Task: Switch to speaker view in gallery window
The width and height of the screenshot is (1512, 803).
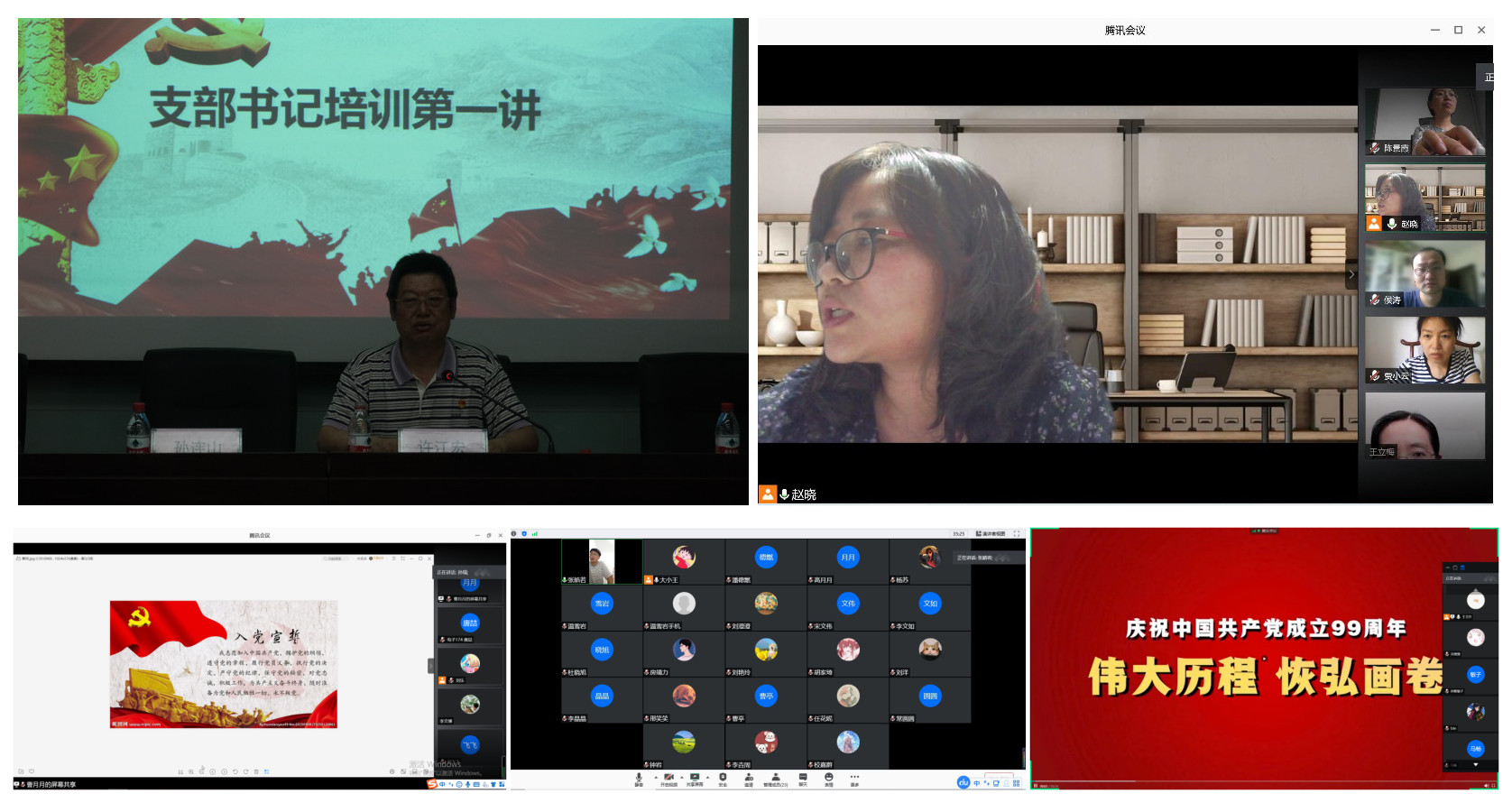Action: [x=991, y=534]
